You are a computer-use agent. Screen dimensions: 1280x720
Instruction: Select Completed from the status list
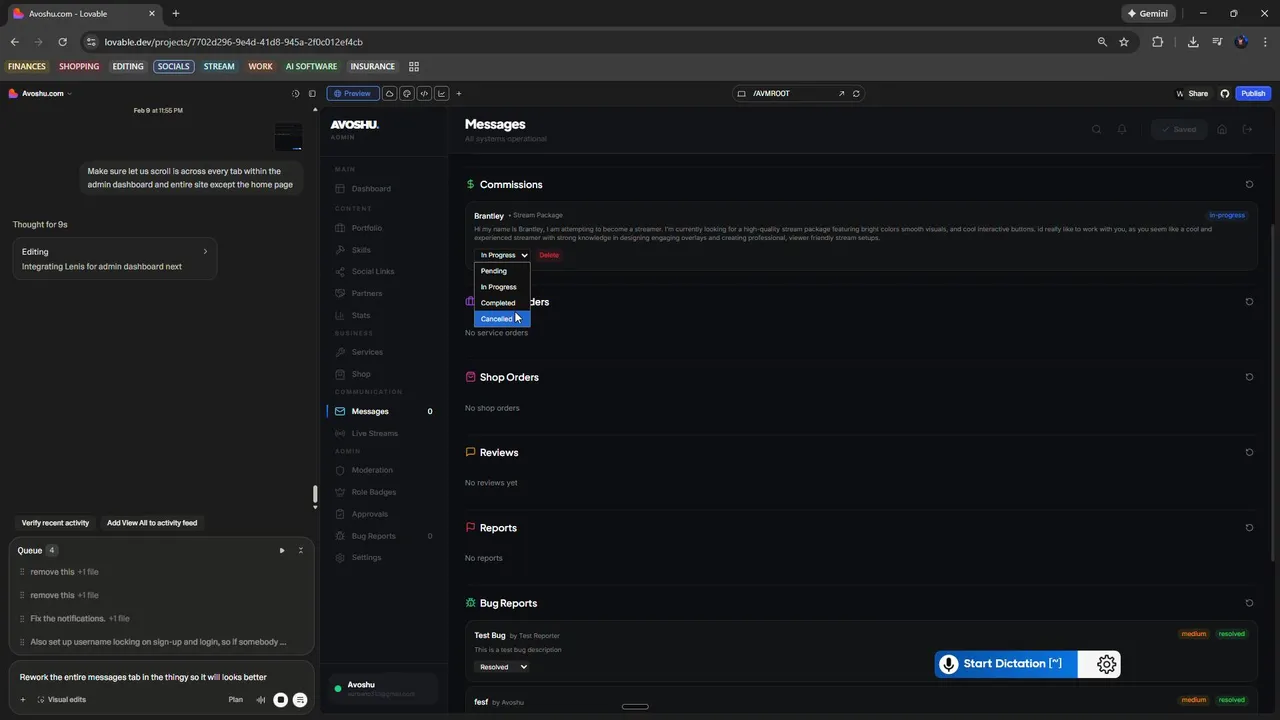click(502, 303)
